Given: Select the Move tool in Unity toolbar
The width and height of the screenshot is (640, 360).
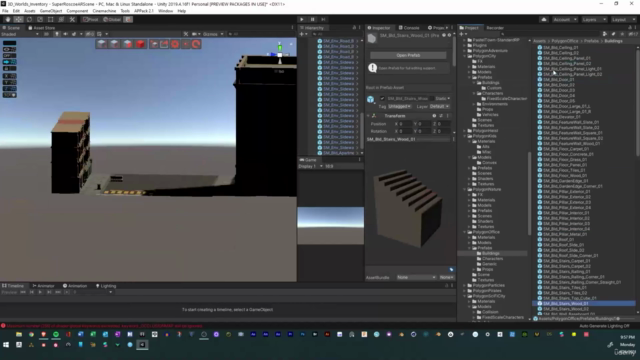Looking at the screenshot, I should tap(18, 19).
